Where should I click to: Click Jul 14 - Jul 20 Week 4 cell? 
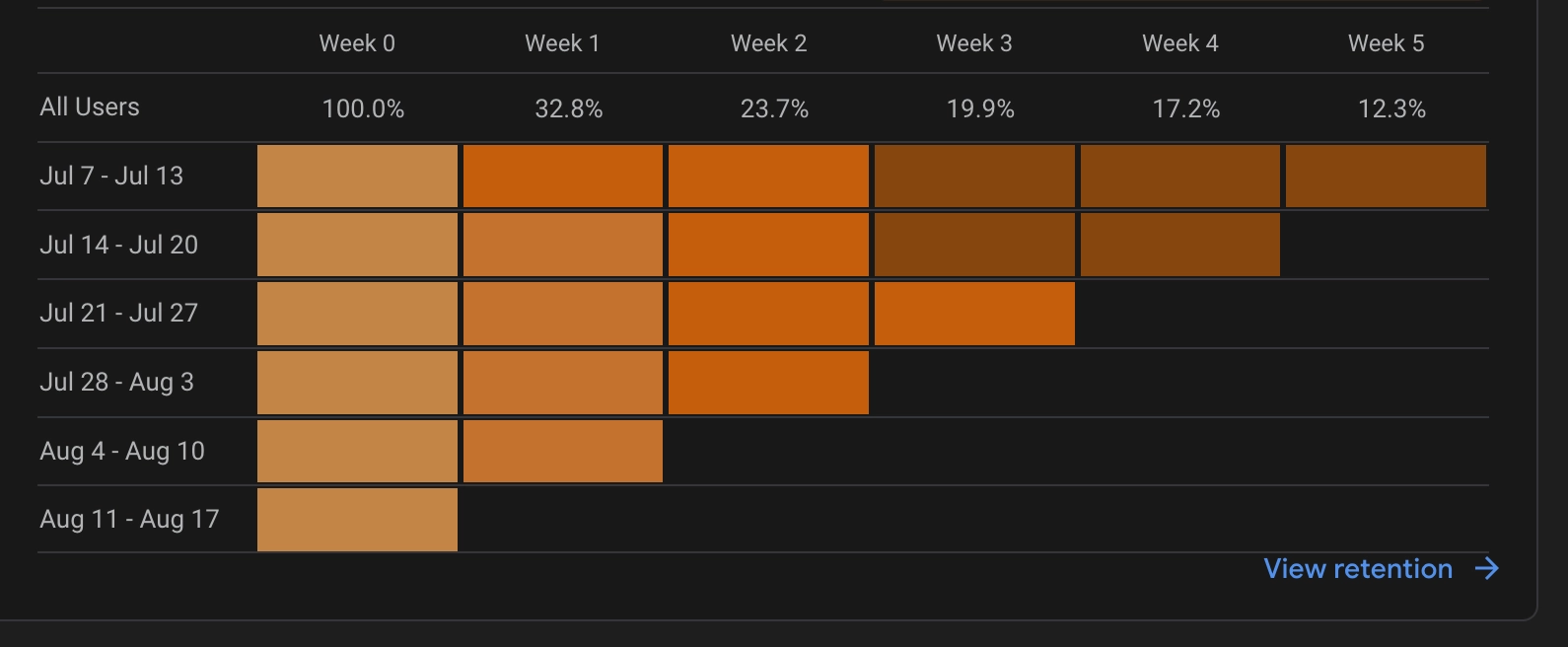coord(1179,245)
